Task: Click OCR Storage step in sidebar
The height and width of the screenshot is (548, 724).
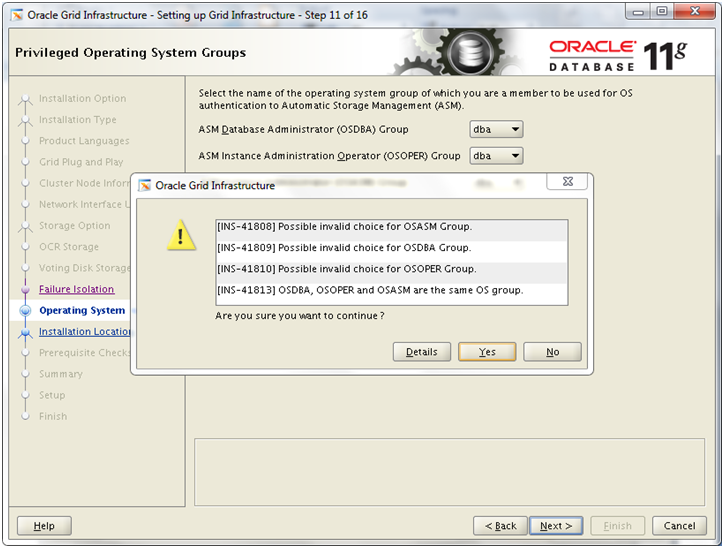Action: [69, 247]
